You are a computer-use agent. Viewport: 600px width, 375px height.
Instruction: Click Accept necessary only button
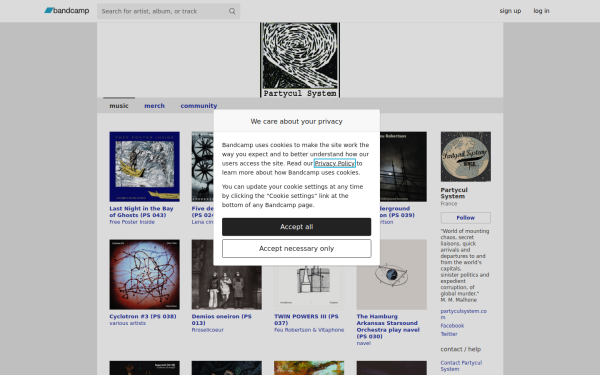pos(297,249)
